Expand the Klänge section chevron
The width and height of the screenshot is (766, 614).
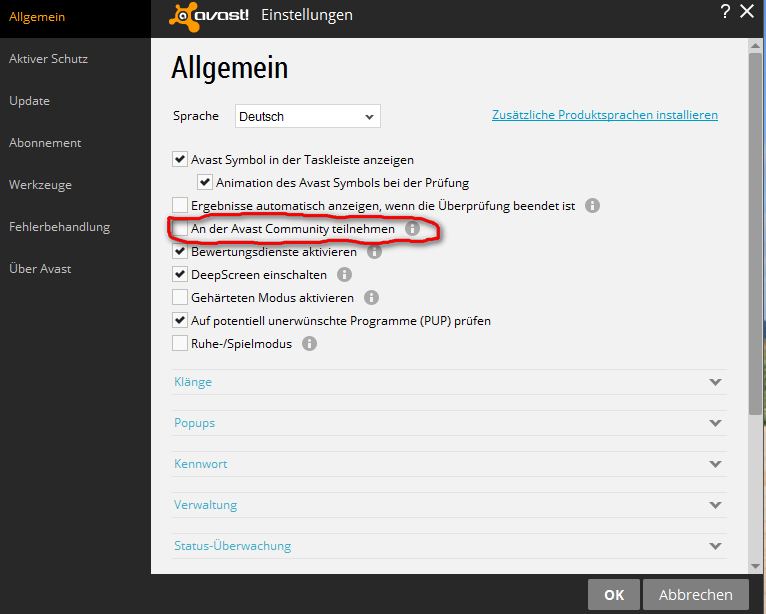coord(715,382)
